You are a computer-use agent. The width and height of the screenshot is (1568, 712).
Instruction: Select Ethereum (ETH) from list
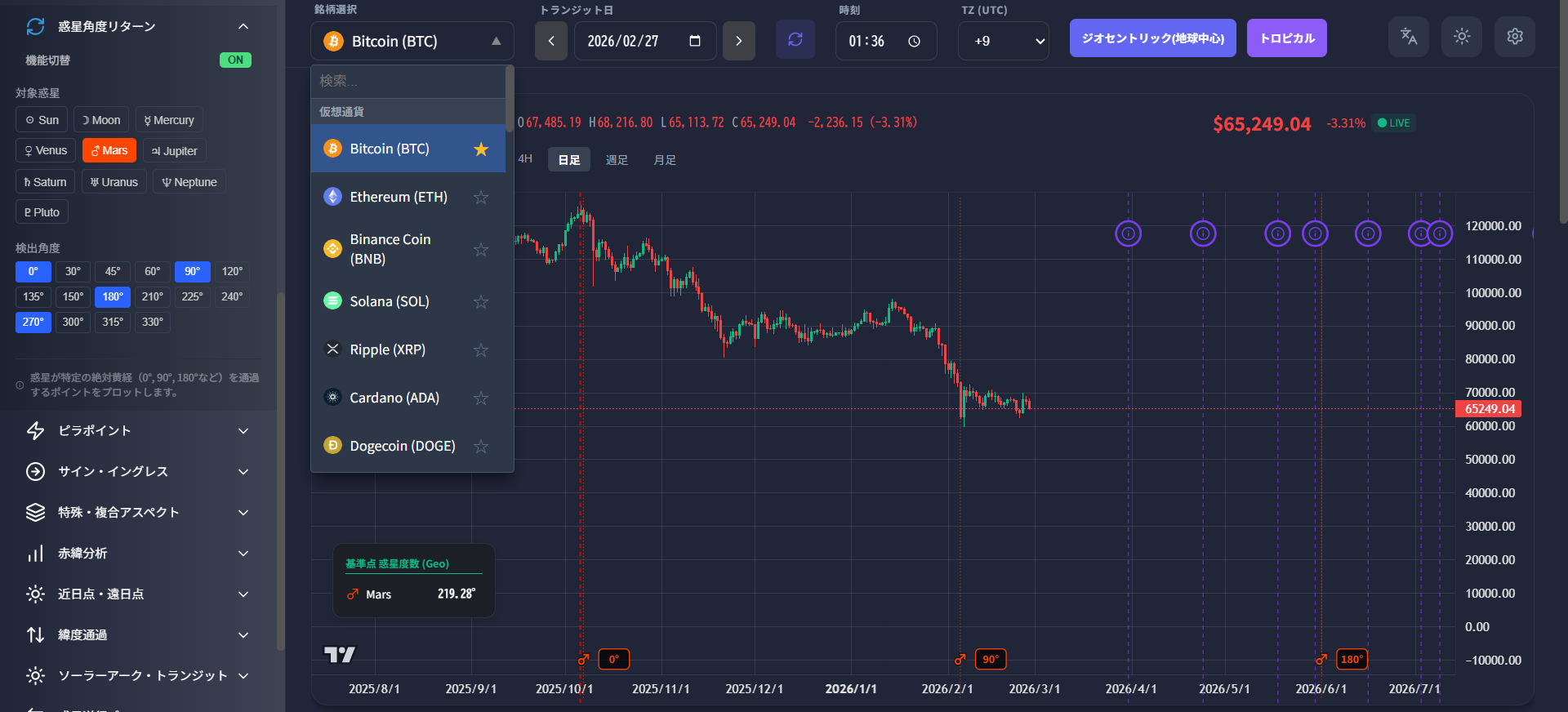tap(408, 197)
